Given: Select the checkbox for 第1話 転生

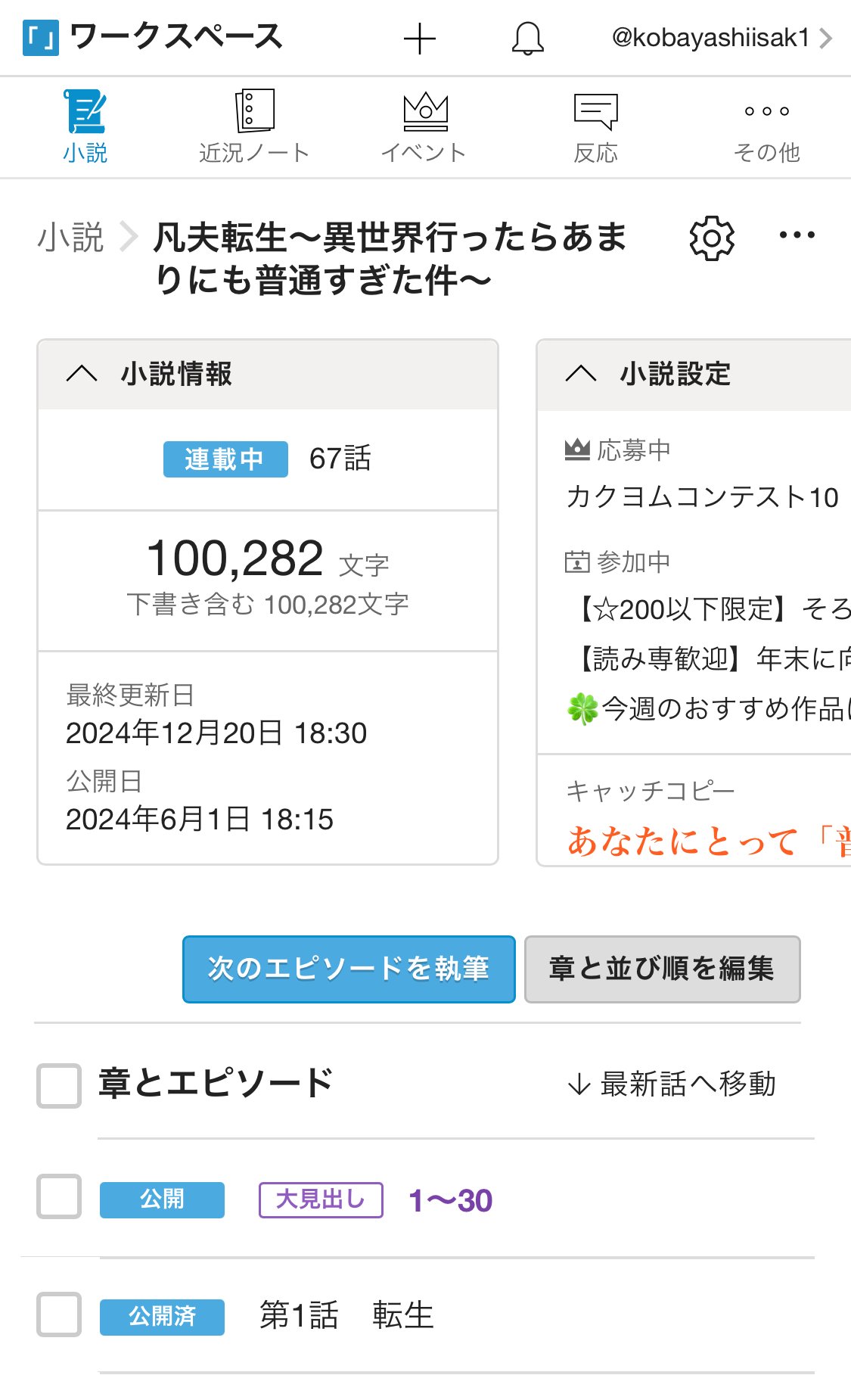Looking at the screenshot, I should pyautogui.click(x=59, y=1314).
